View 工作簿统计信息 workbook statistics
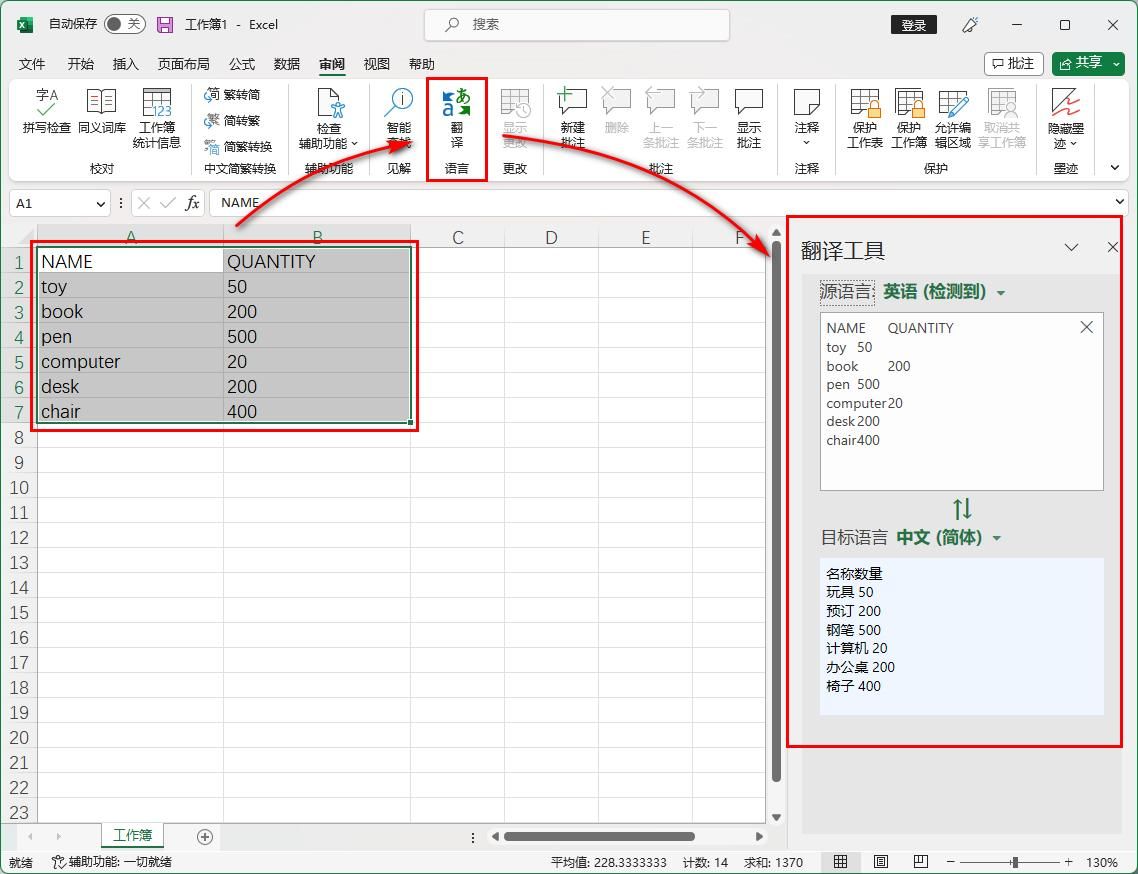Screen dimensions: 1138x874 coord(156,117)
